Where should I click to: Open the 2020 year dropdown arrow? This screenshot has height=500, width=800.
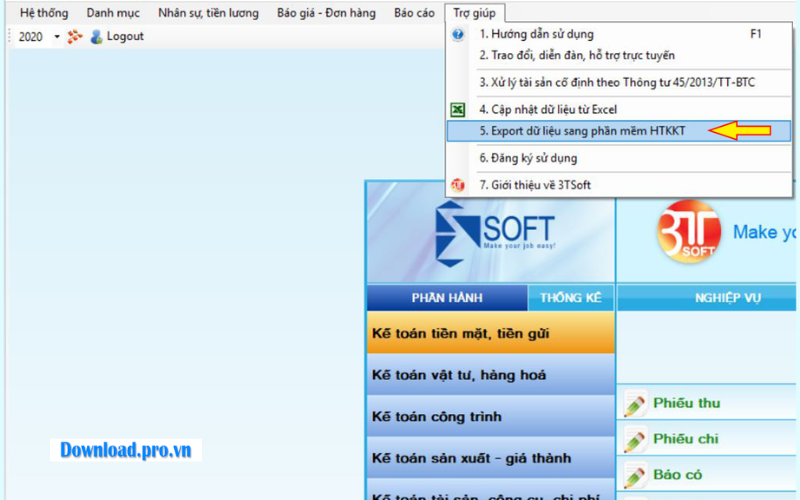click(x=57, y=37)
